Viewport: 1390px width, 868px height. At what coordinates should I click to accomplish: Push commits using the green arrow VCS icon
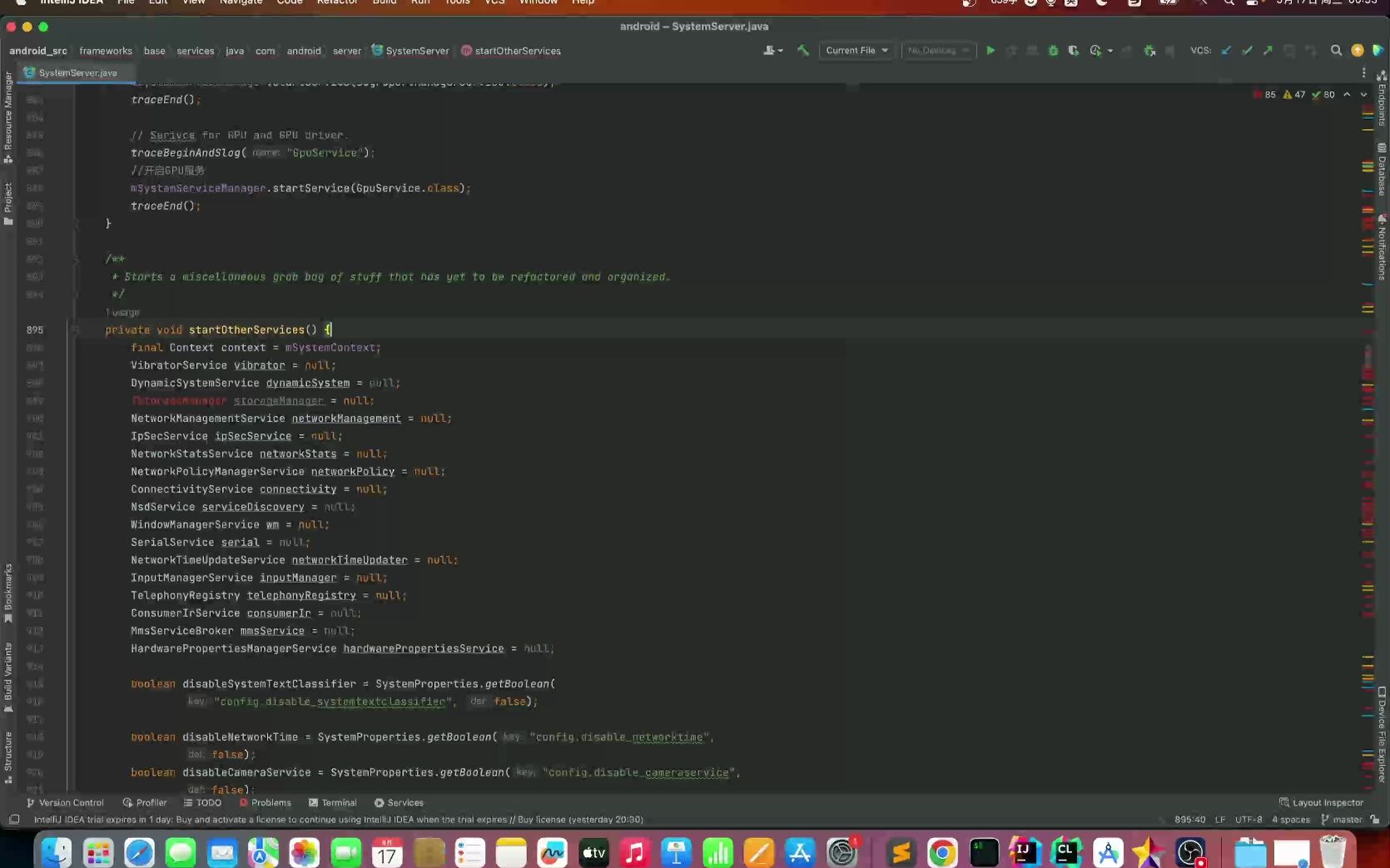[1267, 51]
